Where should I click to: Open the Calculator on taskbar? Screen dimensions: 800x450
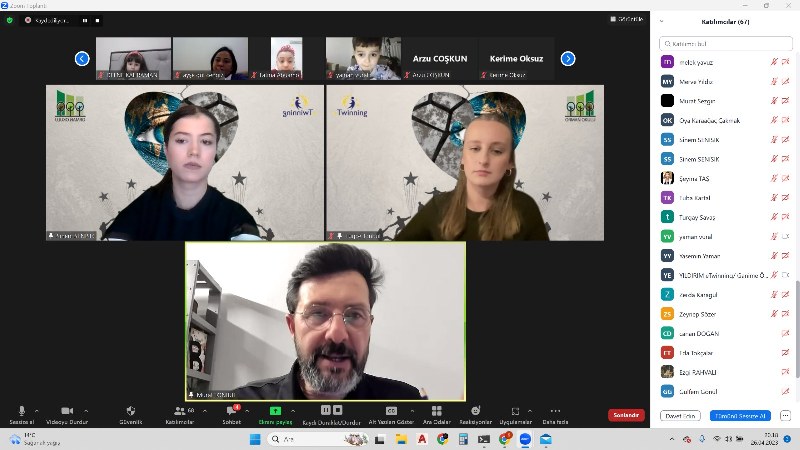463,439
